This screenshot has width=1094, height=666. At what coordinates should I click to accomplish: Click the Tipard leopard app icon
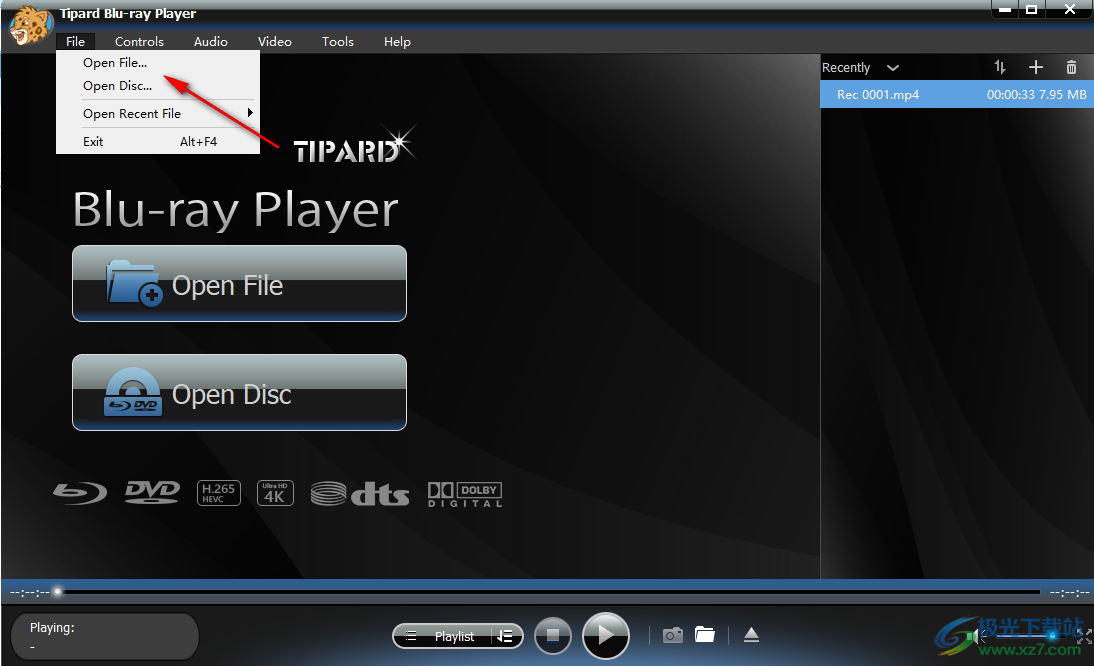pos(30,24)
